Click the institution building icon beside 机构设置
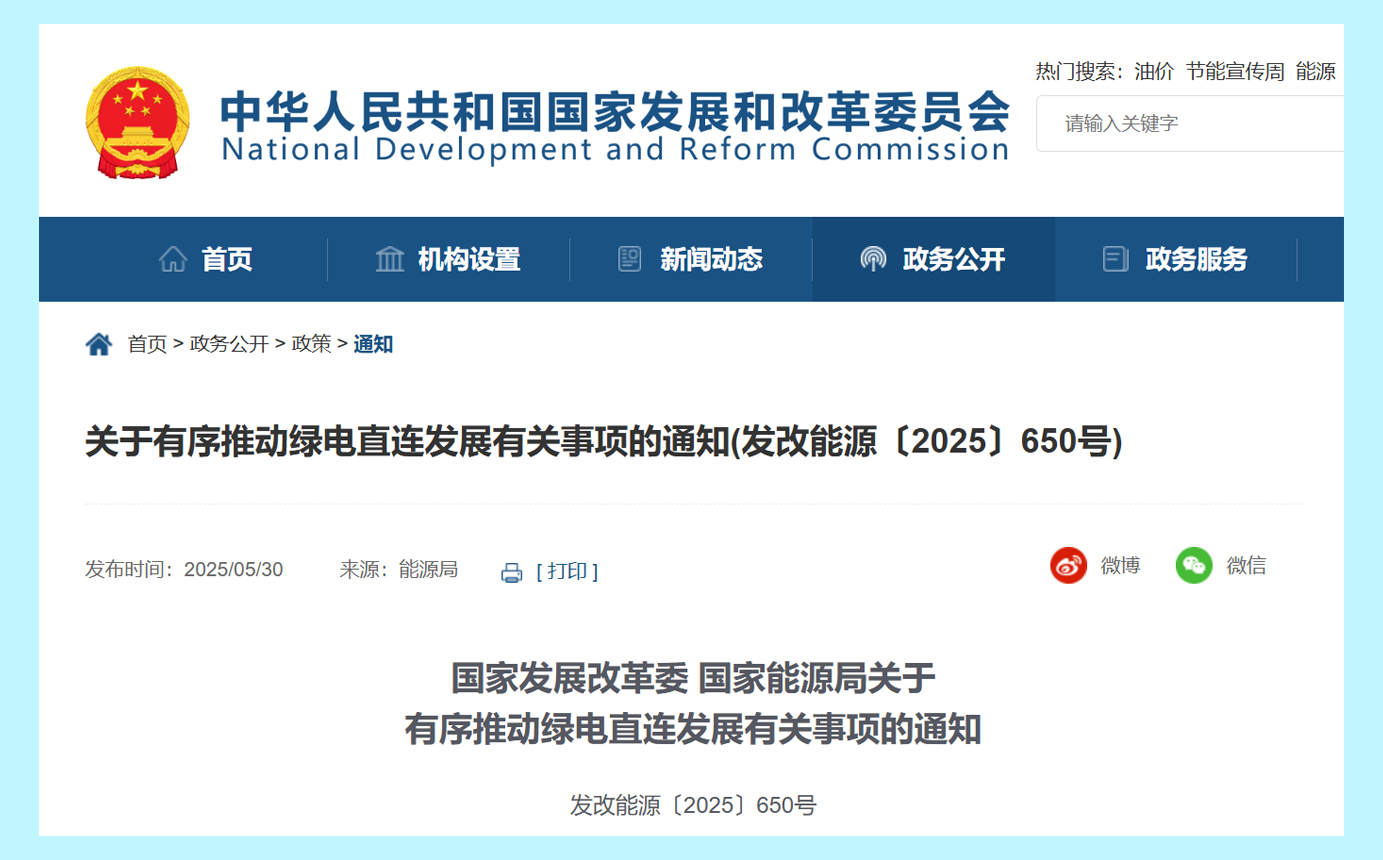The height and width of the screenshot is (860, 1383). click(390, 259)
